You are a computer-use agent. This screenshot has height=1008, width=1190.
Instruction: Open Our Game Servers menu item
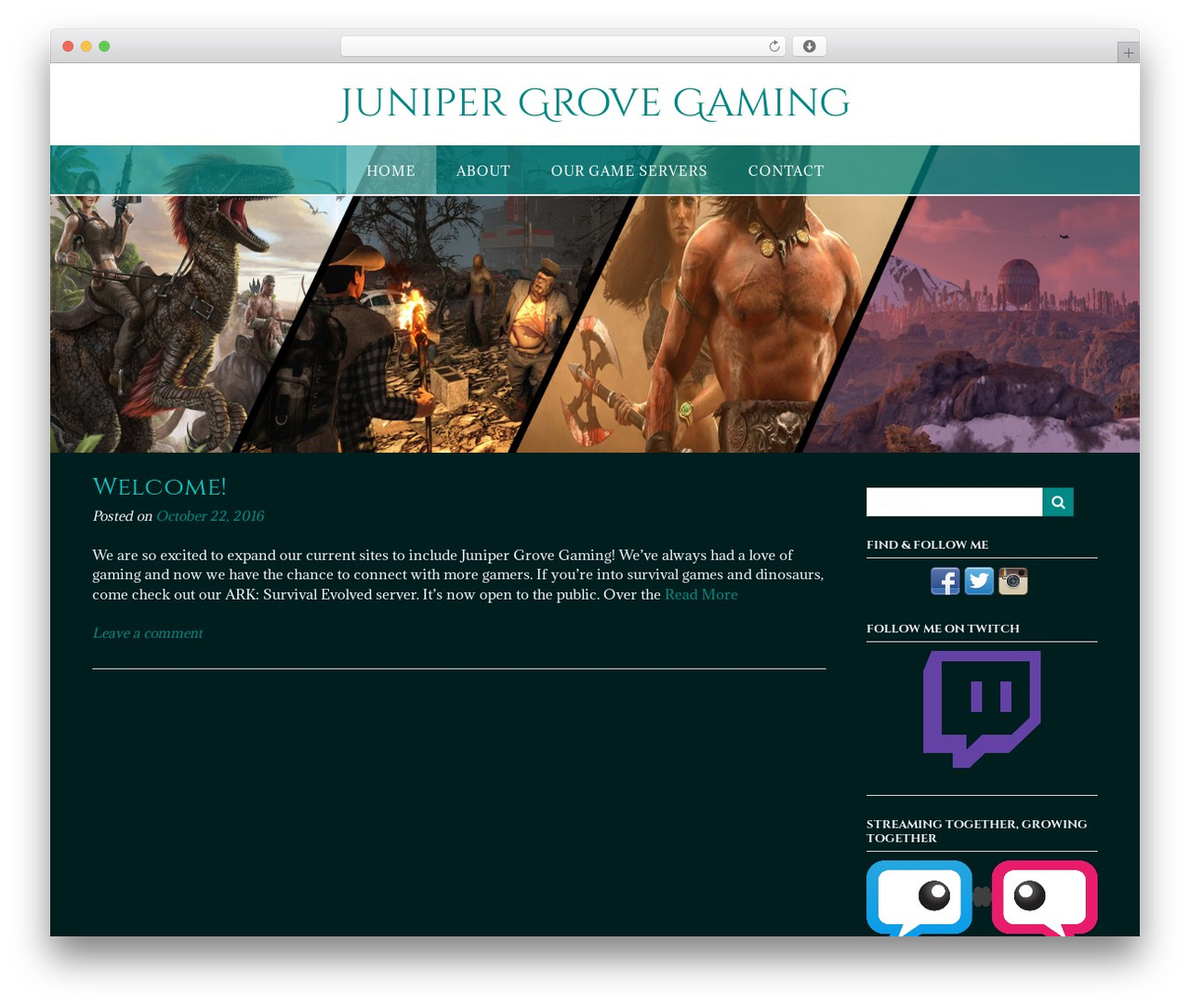tap(629, 170)
